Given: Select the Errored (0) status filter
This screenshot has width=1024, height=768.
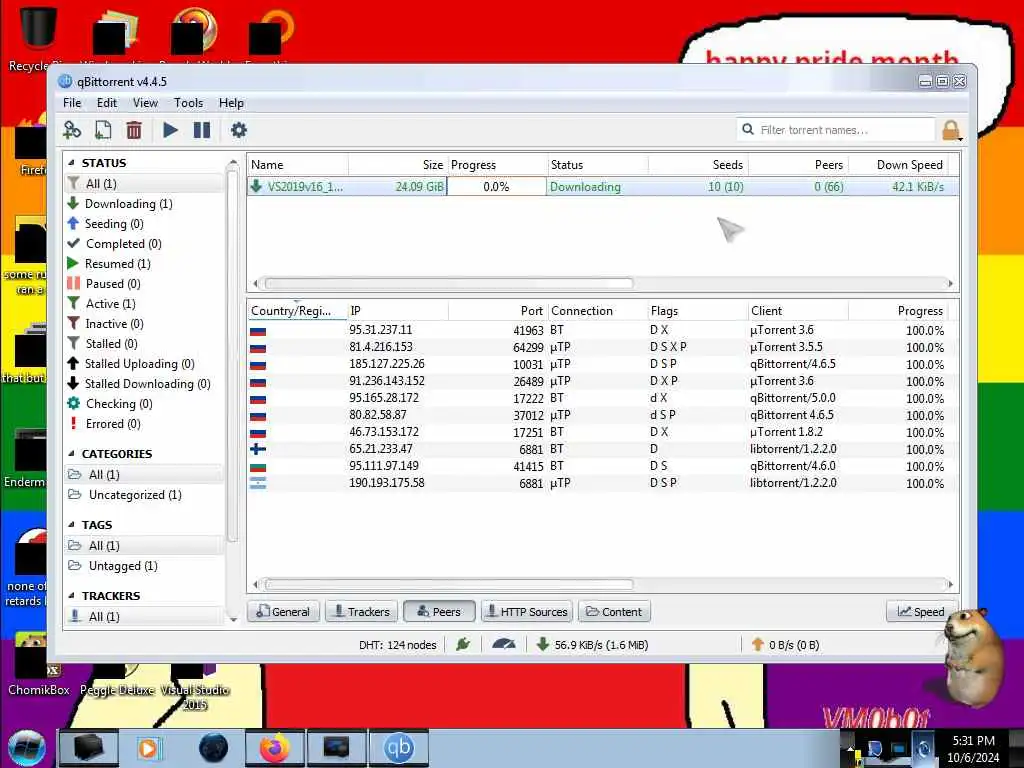Looking at the screenshot, I should click(144, 424).
